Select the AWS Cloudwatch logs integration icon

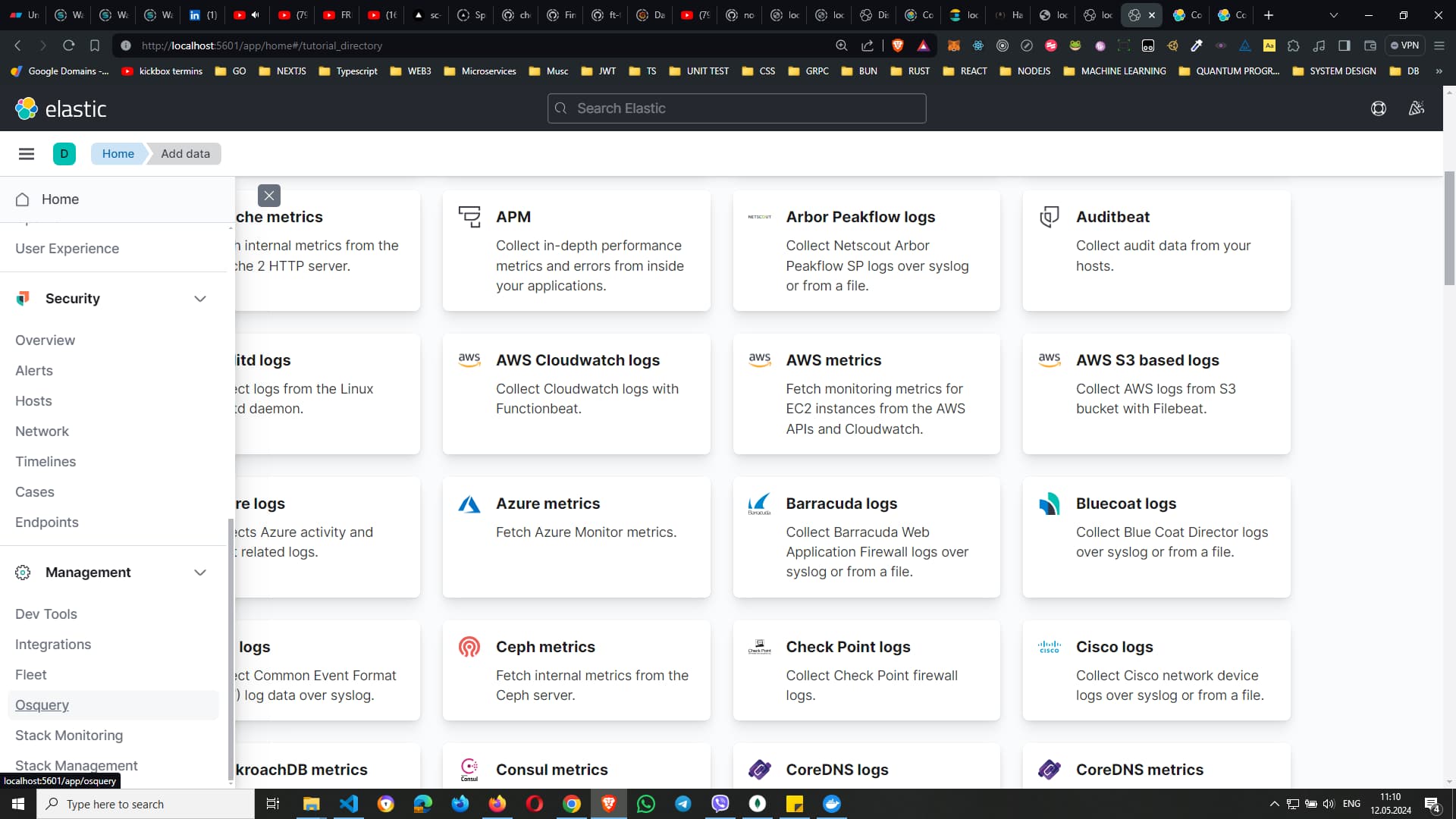469,359
